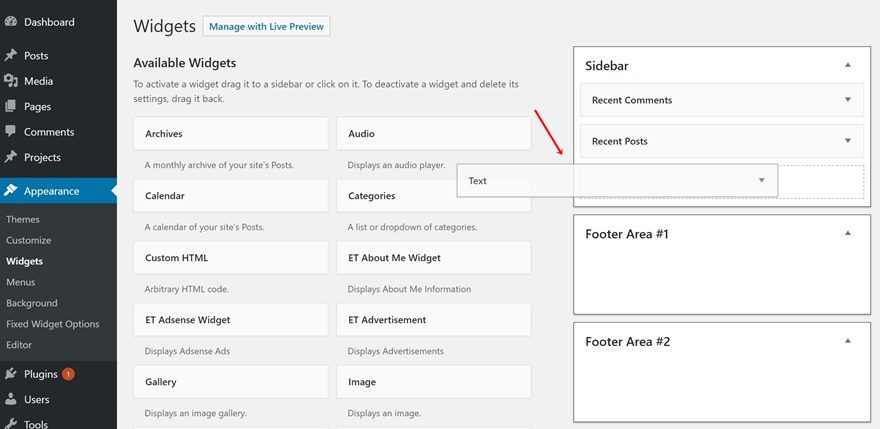This screenshot has height=429, width=880.
Task: Click the Comments speech bubble icon
Action: coord(11,132)
